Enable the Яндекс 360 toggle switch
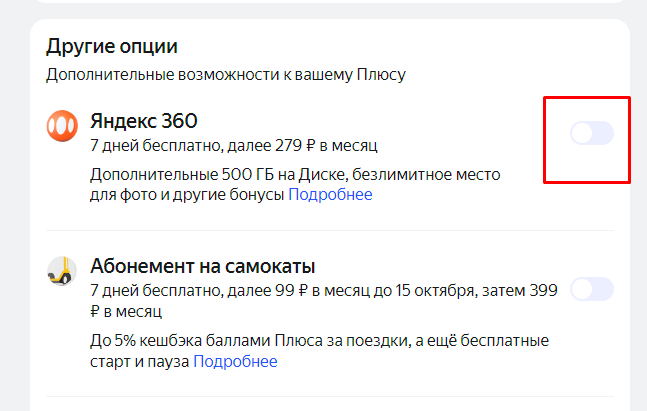 [591, 133]
